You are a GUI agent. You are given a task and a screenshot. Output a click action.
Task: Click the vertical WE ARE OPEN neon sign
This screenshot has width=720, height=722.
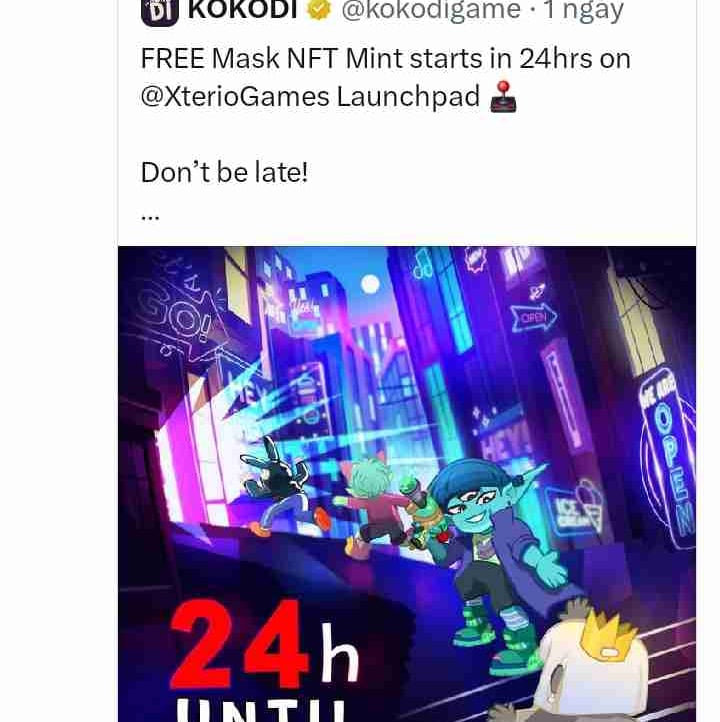click(668, 458)
